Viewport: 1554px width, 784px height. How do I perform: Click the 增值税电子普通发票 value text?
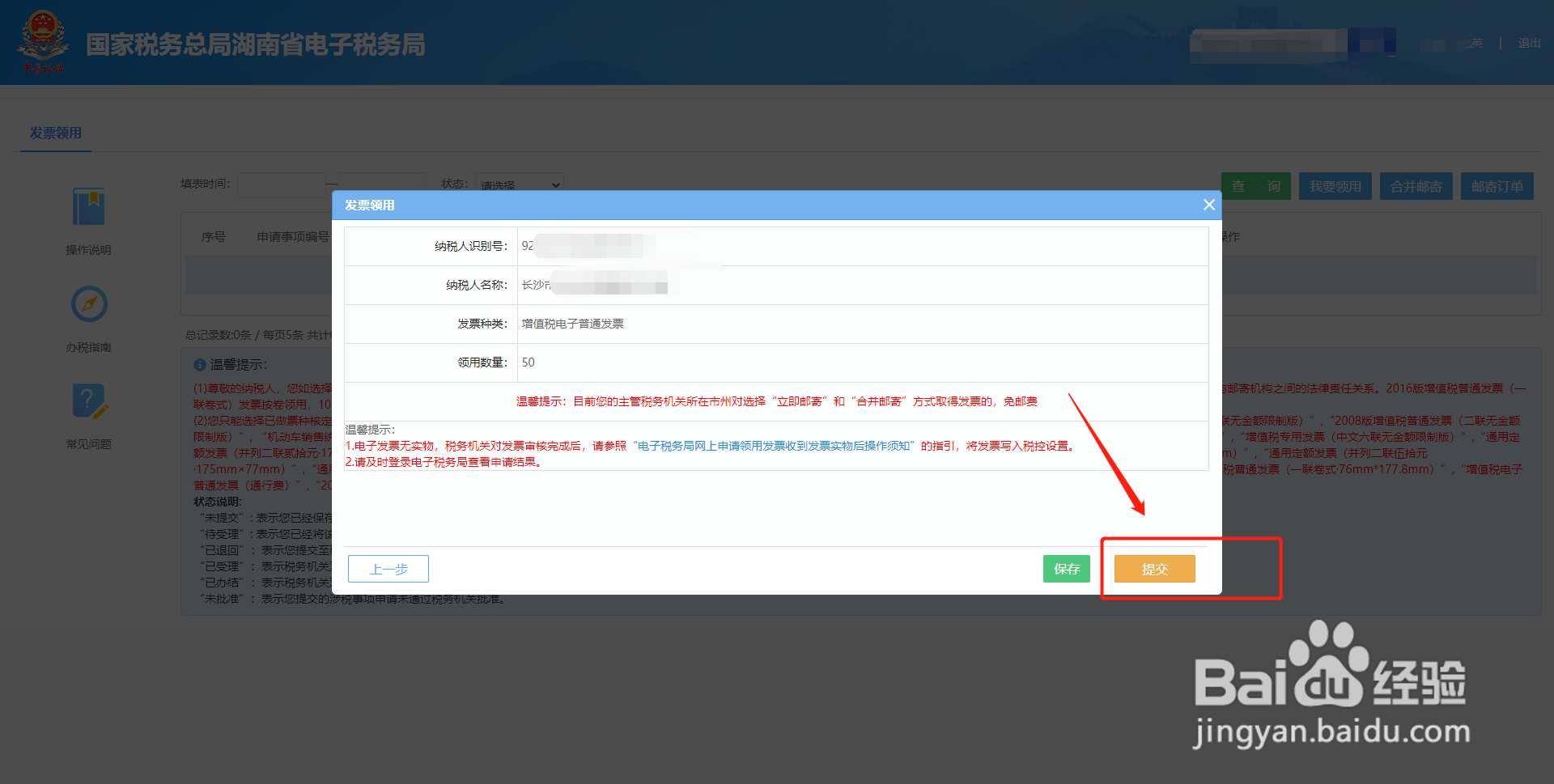tap(572, 324)
